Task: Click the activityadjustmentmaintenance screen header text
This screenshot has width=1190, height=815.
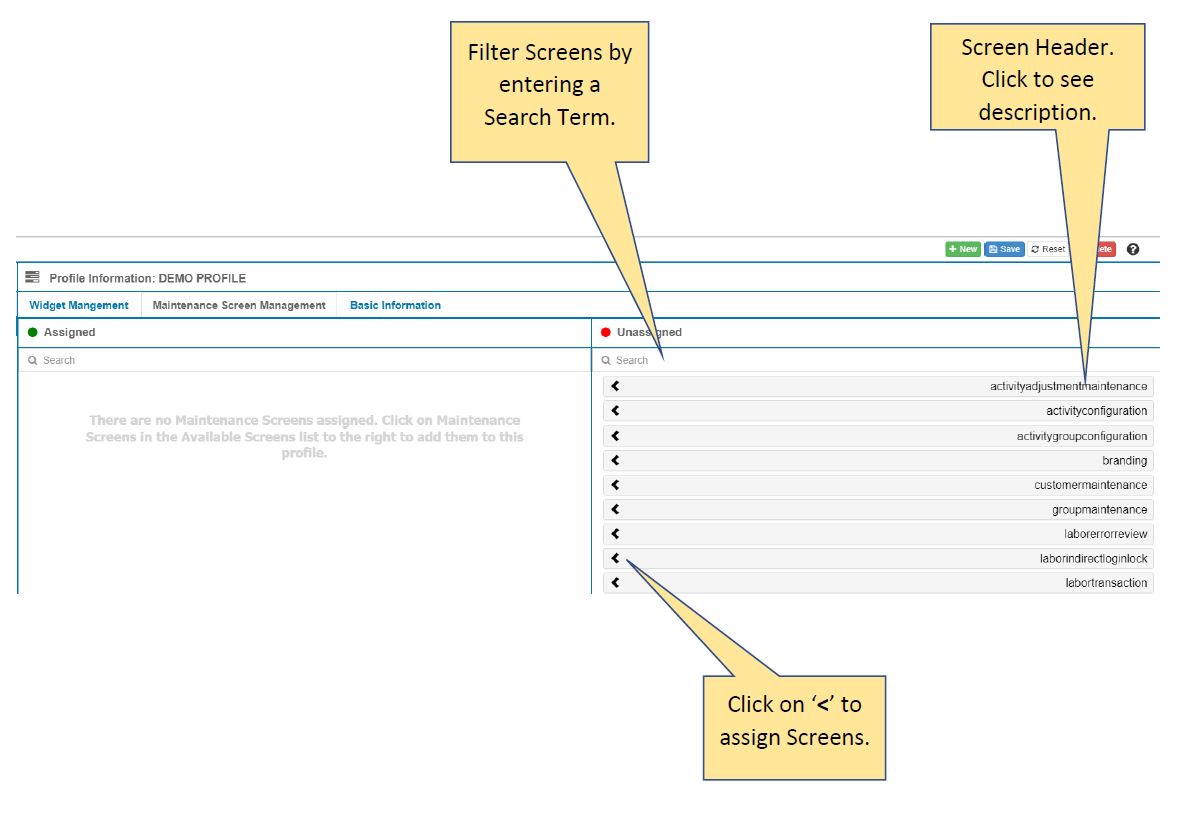Action: pyautogui.click(x=1068, y=386)
